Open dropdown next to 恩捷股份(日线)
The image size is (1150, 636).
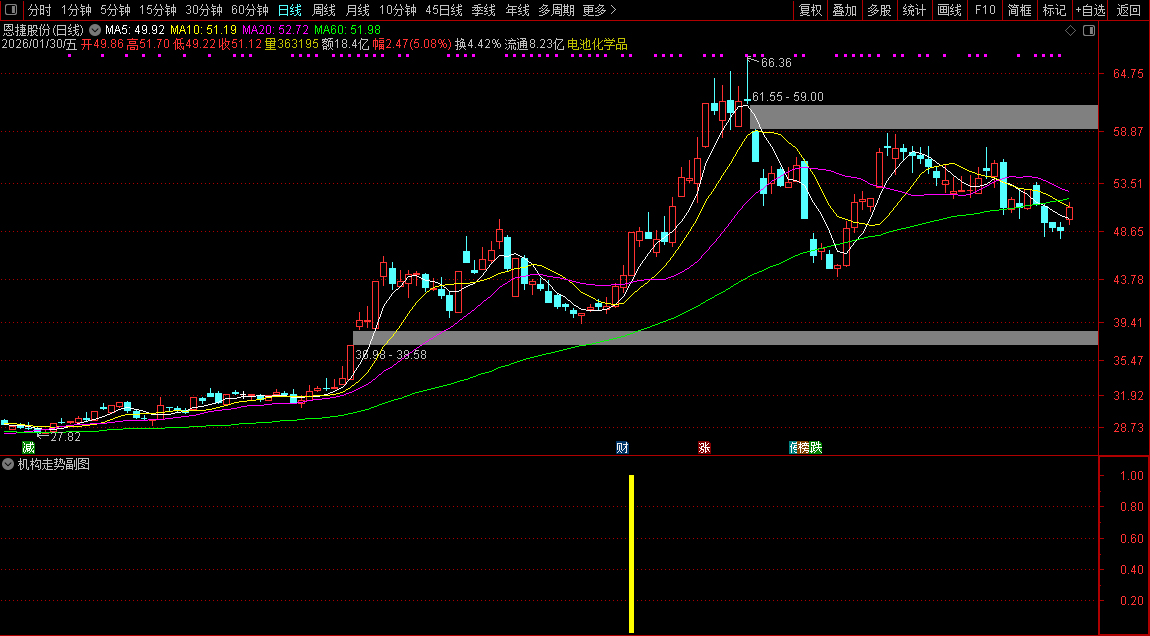[x=95, y=31]
